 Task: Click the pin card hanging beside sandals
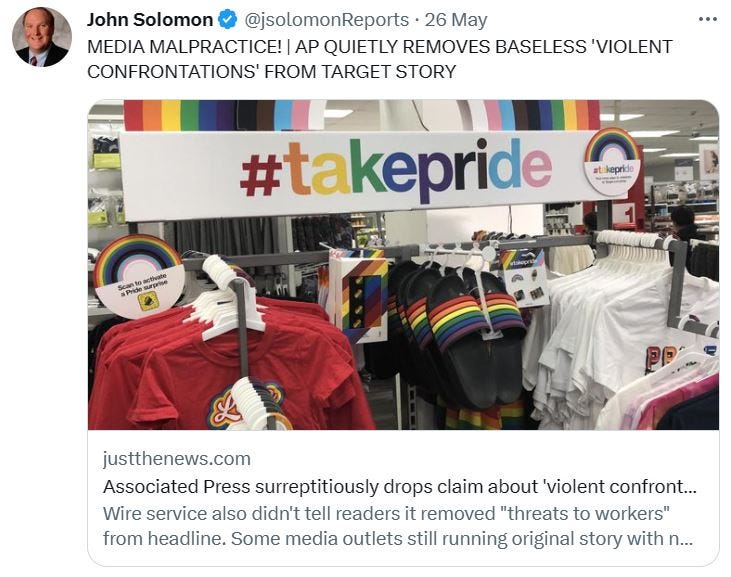pos(524,278)
